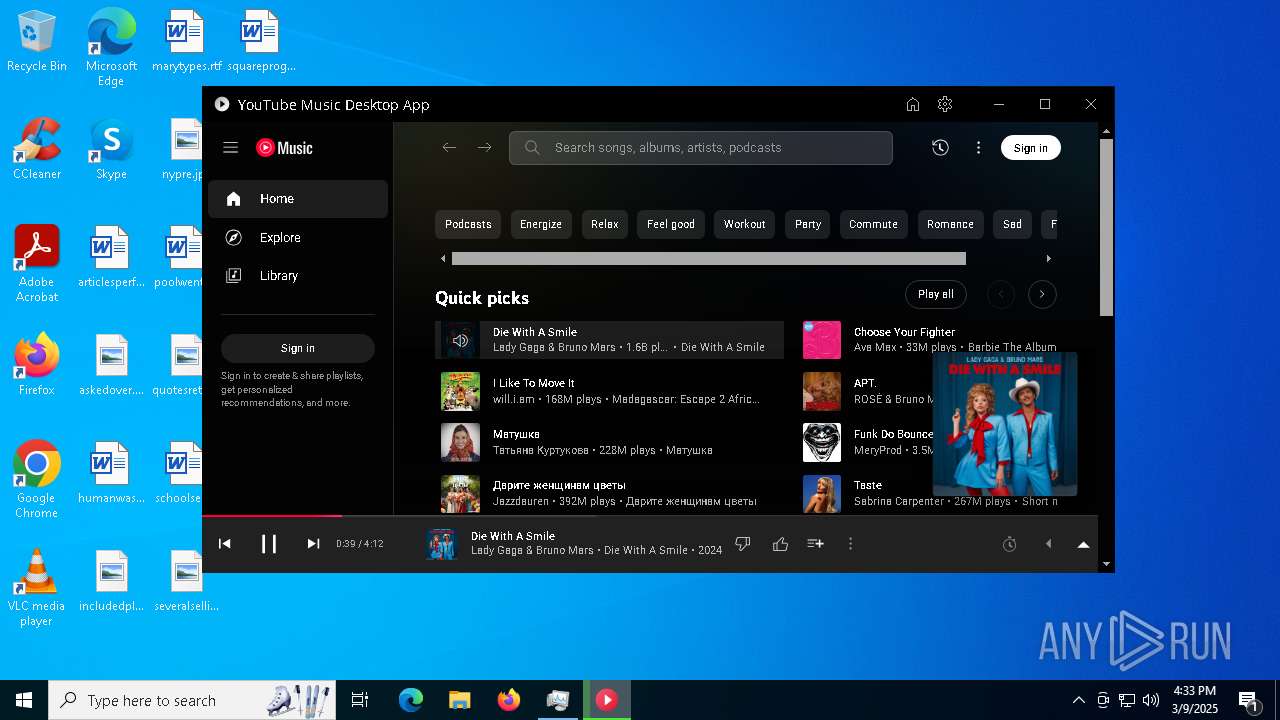Open the Task View taskbar icon
This screenshot has width=1280, height=720.
(360, 700)
